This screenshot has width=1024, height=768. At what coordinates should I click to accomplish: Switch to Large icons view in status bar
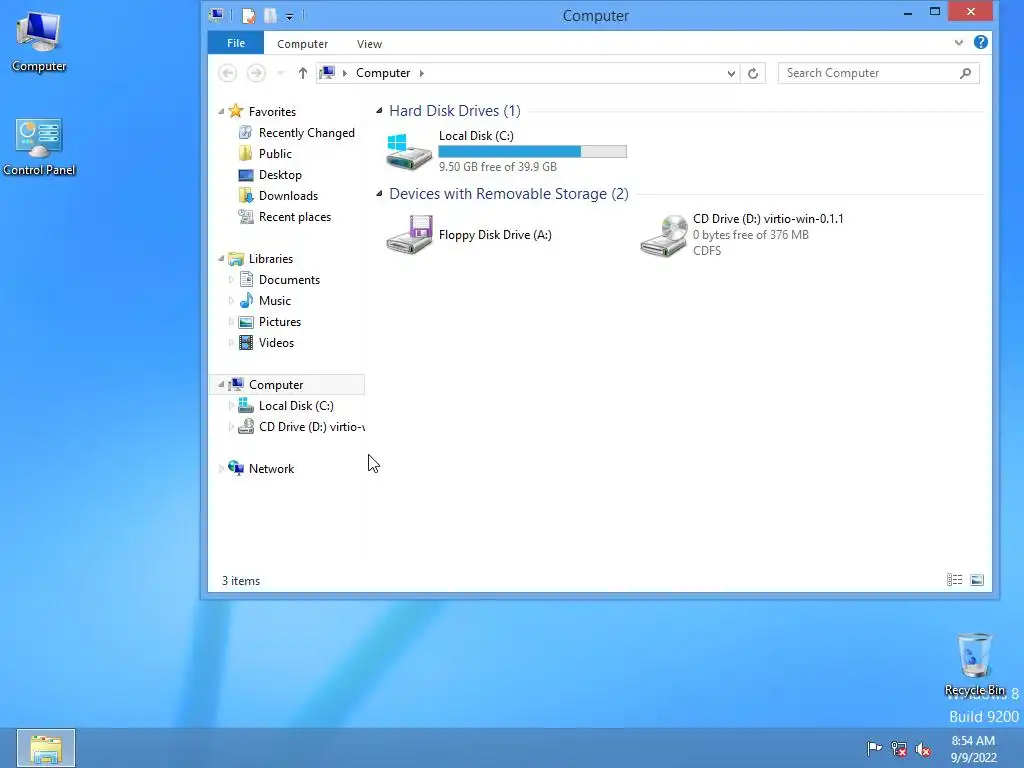coord(977,580)
